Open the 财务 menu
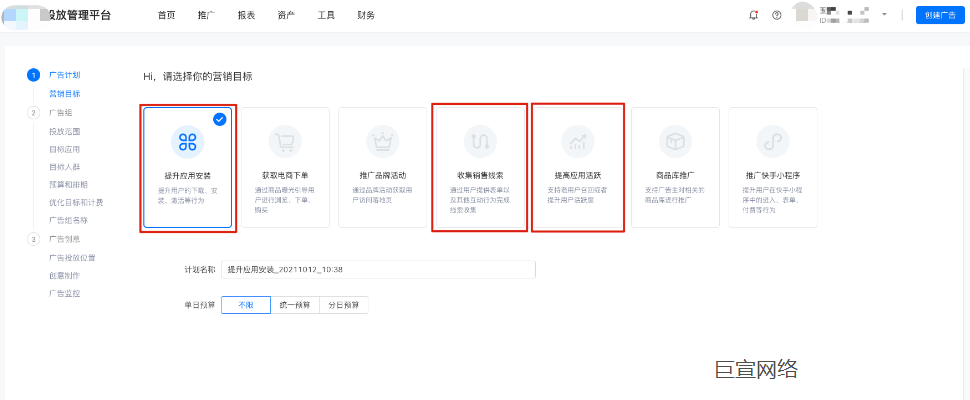Image resolution: width=970 pixels, height=400 pixels. [x=366, y=15]
